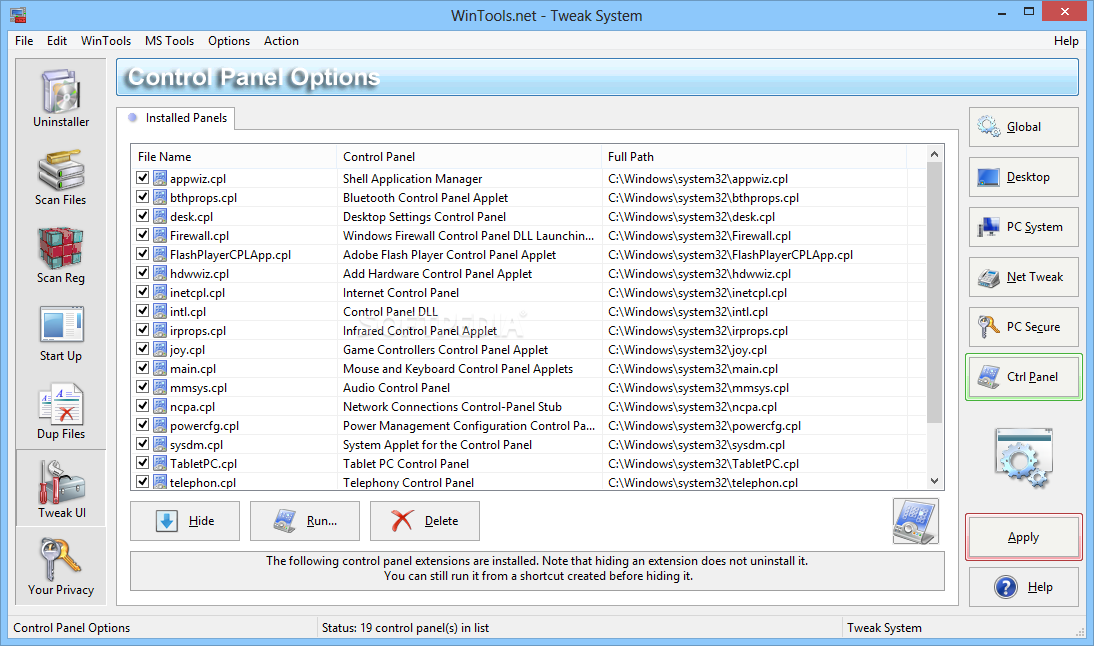The width and height of the screenshot is (1094, 646).
Task: Open the Edit menu
Action: tap(57, 40)
